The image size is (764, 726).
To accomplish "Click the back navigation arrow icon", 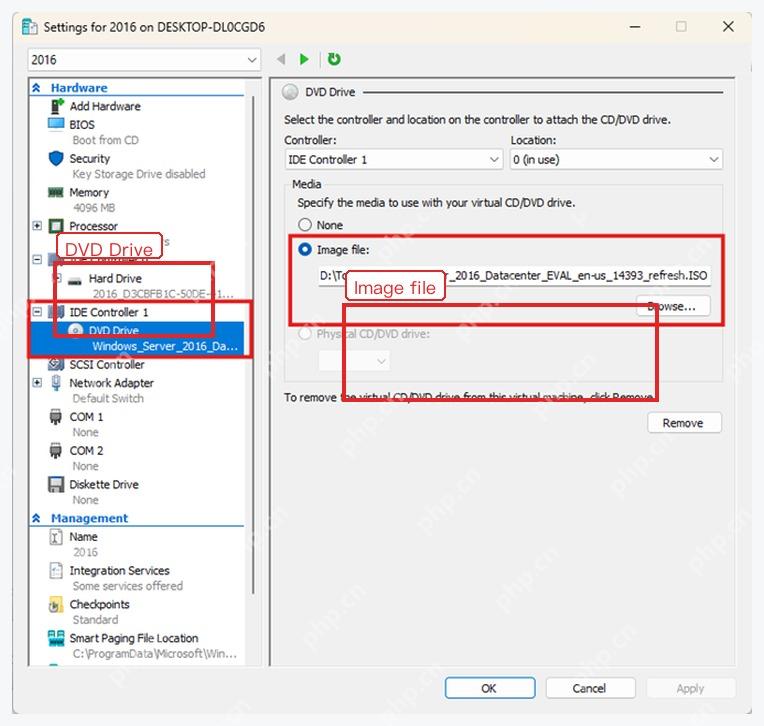I will pos(281,59).
